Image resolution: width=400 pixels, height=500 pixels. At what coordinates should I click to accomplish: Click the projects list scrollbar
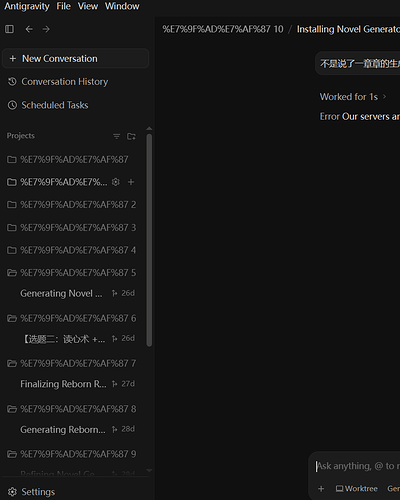pos(149,240)
